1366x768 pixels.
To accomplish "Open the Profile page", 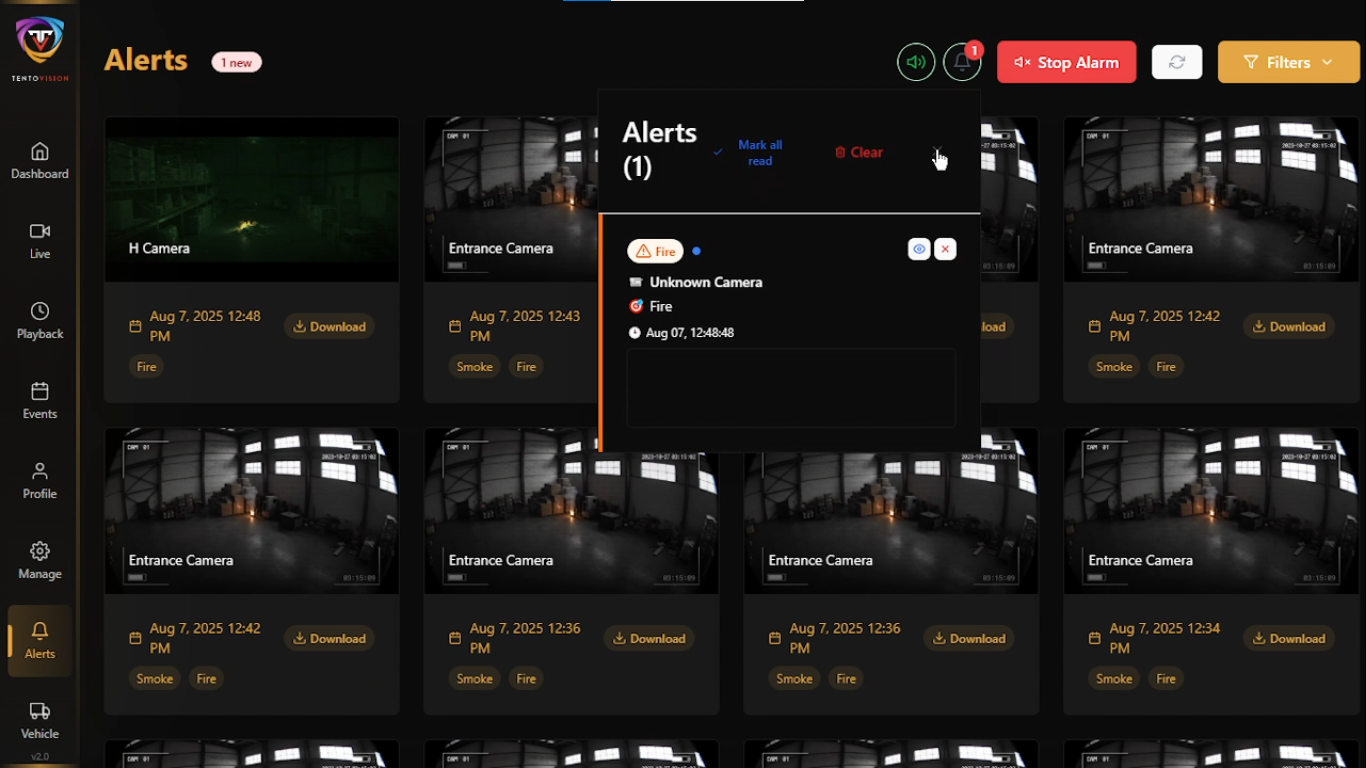I will tap(40, 481).
